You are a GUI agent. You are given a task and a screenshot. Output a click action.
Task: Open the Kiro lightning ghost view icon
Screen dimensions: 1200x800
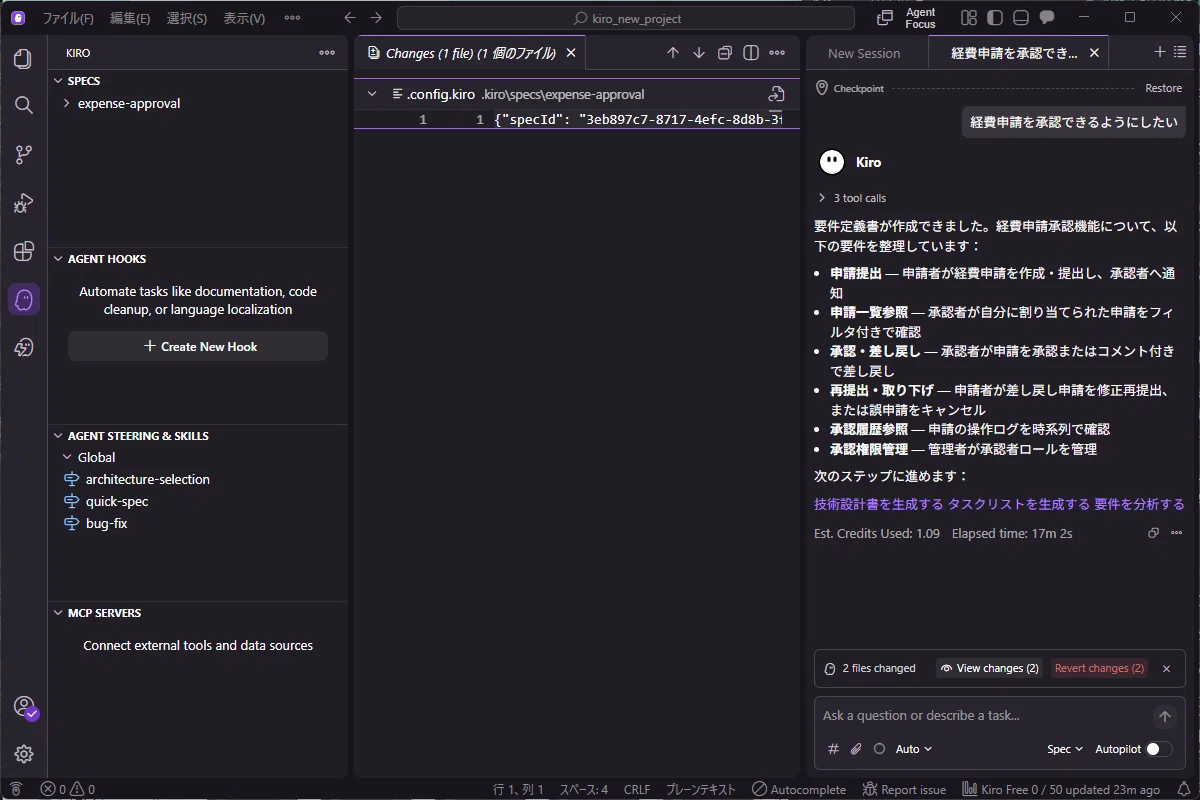[24, 347]
